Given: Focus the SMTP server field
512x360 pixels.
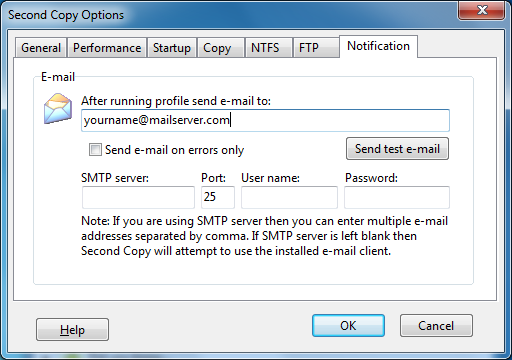Looking at the screenshot, I should tap(138, 197).
